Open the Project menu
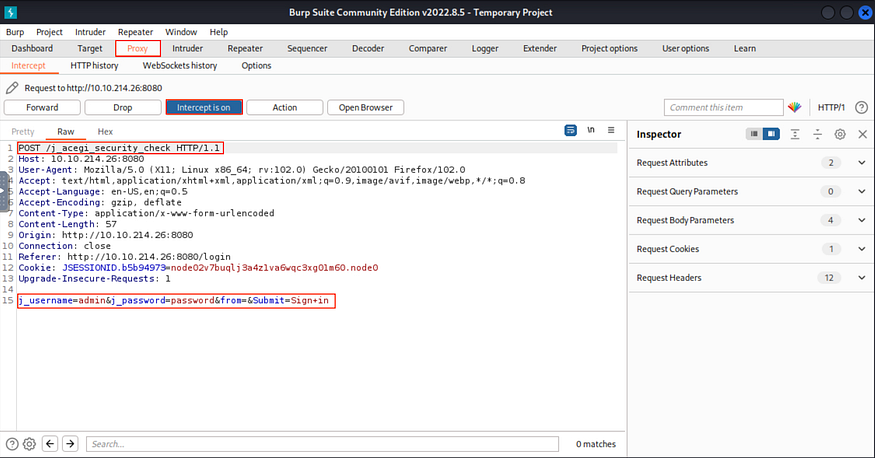 click(49, 32)
